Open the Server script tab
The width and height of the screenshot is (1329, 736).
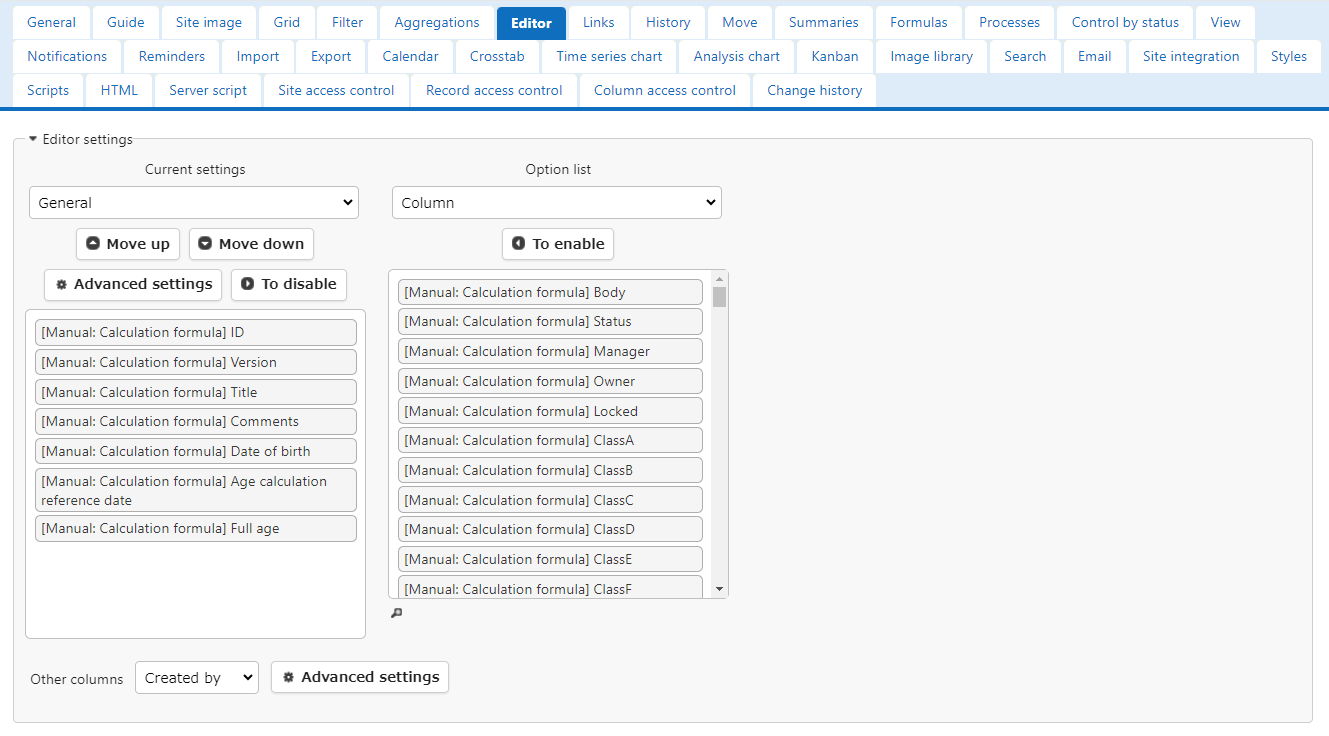(x=208, y=90)
